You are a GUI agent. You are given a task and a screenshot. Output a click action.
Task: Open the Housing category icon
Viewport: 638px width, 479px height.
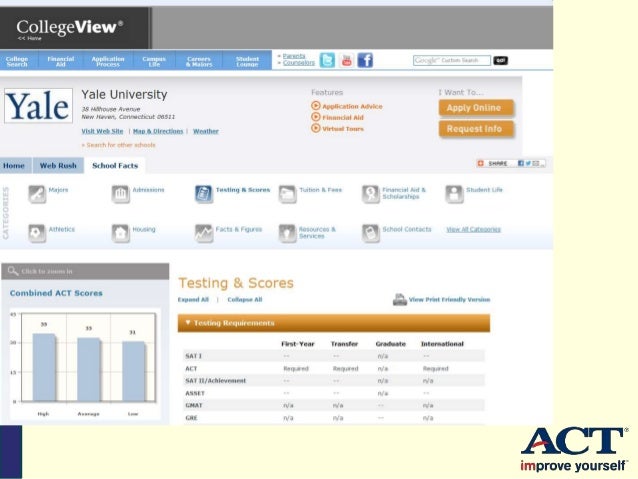tap(120, 233)
